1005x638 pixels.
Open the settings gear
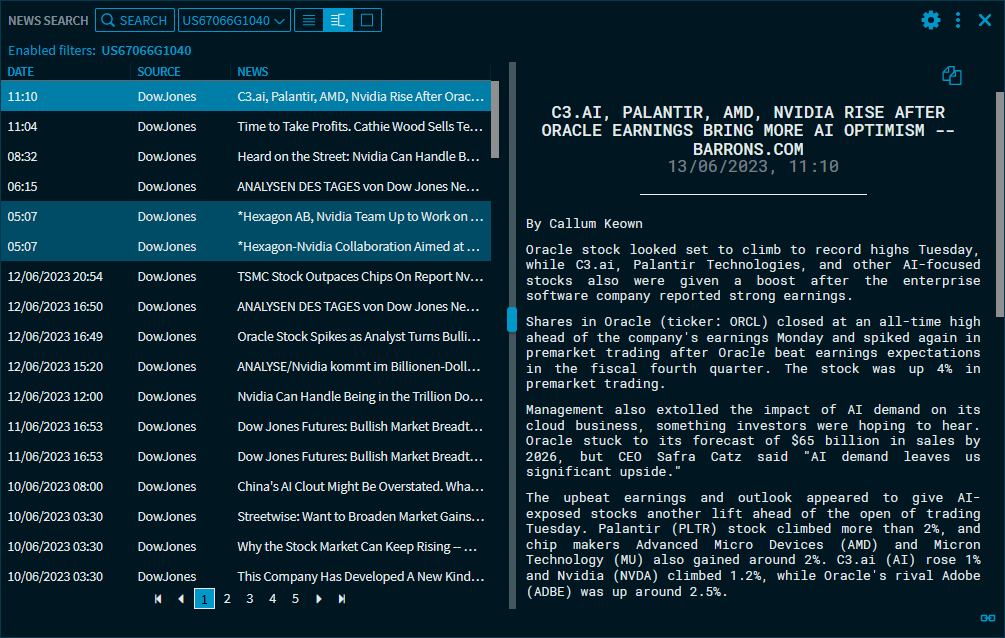931,20
